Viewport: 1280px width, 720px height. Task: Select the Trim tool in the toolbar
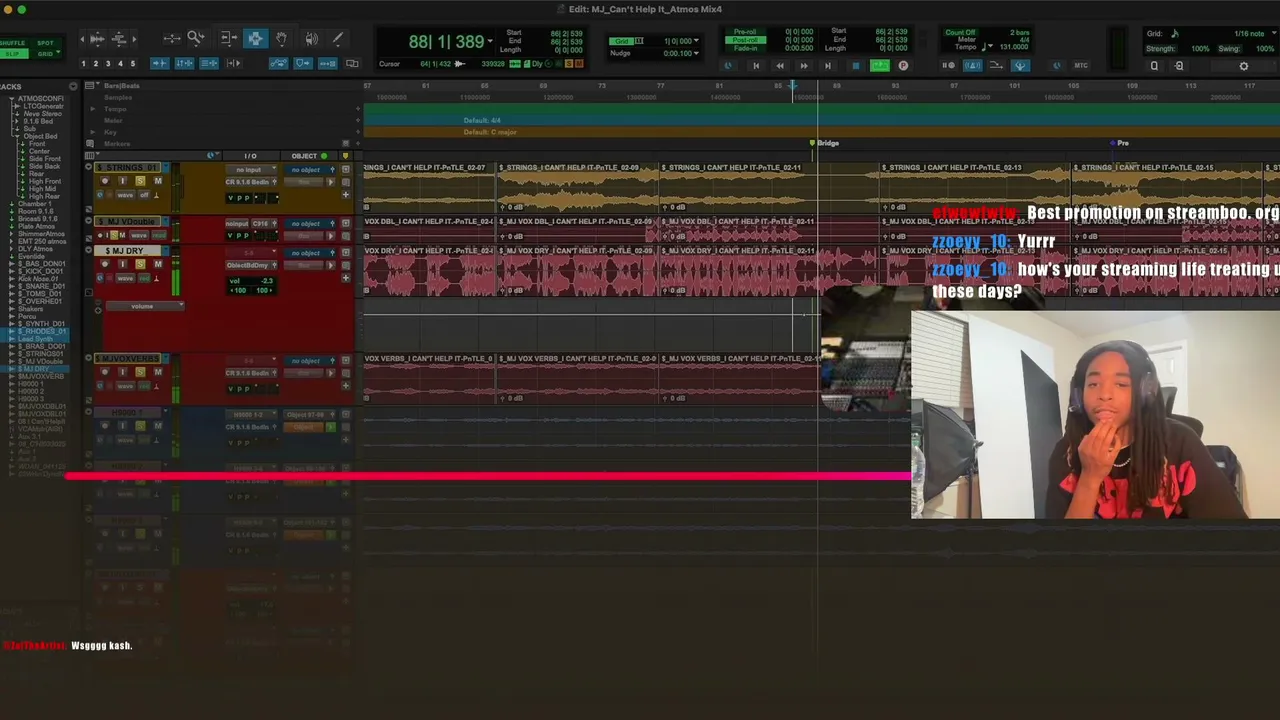[228, 39]
